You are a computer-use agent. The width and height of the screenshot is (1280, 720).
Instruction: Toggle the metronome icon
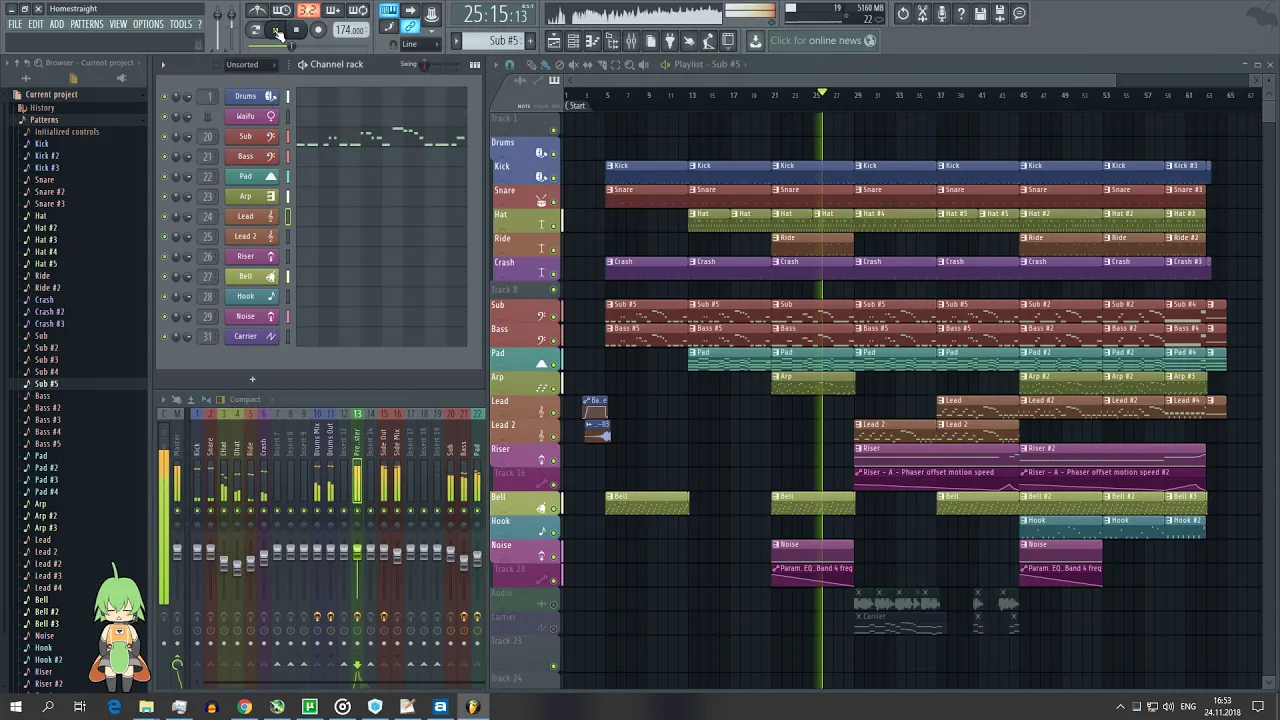click(x=257, y=11)
